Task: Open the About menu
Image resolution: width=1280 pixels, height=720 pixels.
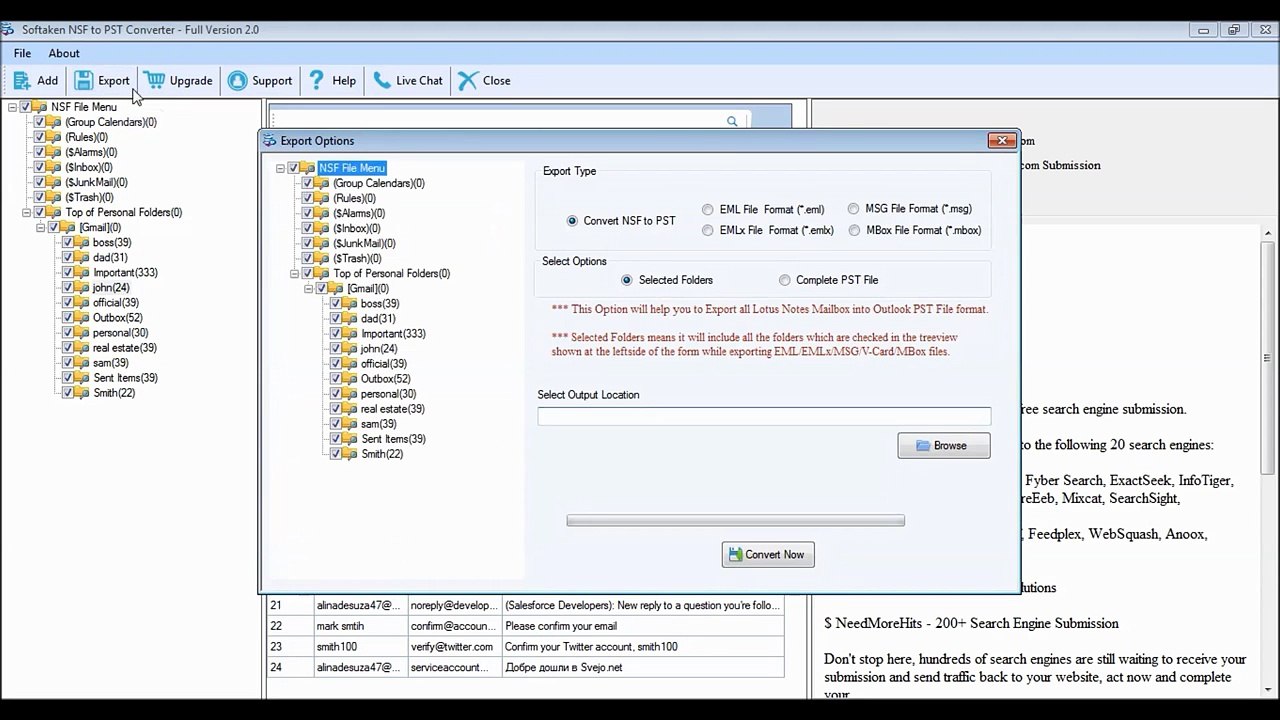Action: (64, 53)
